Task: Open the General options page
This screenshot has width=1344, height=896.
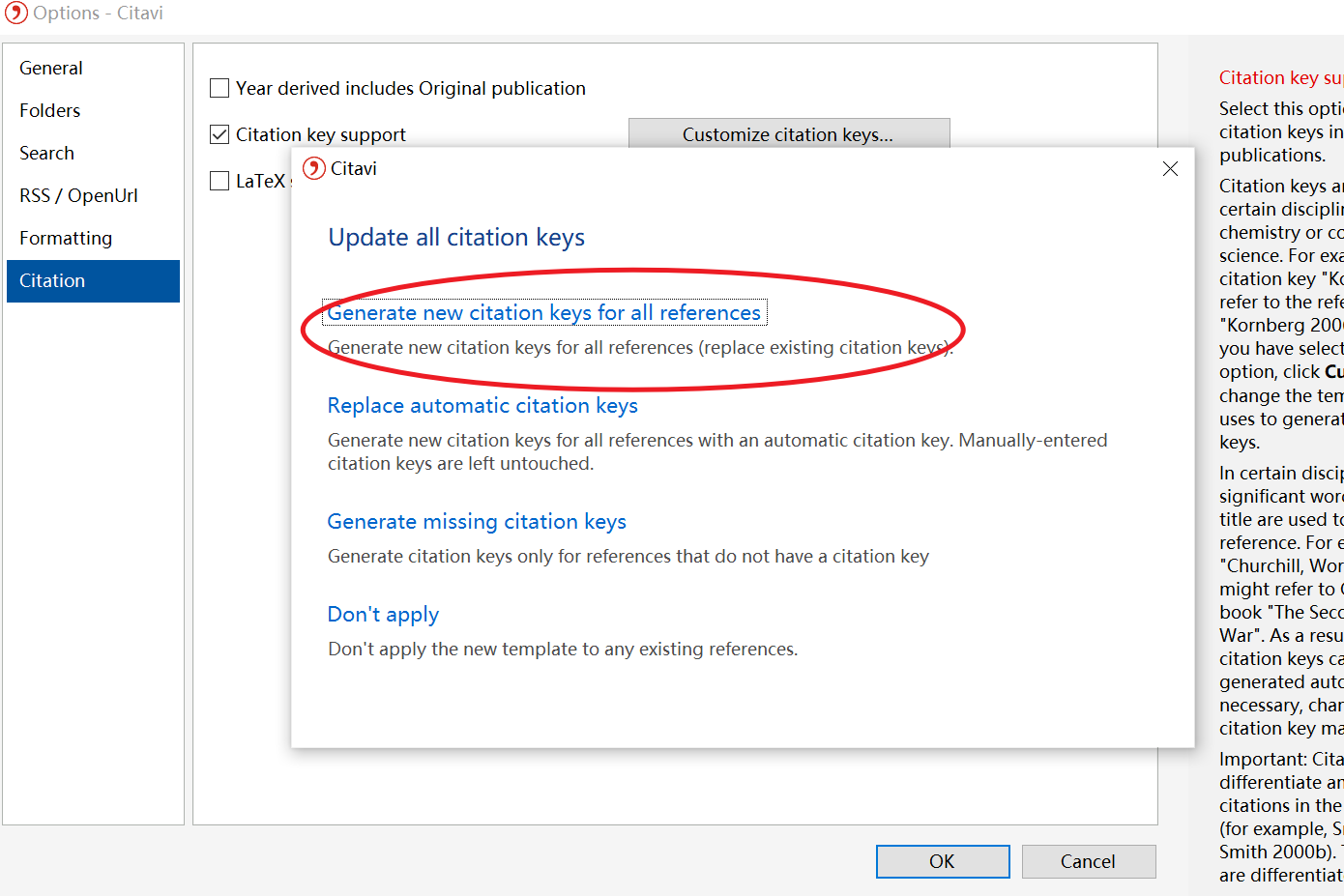Action: [x=93, y=68]
